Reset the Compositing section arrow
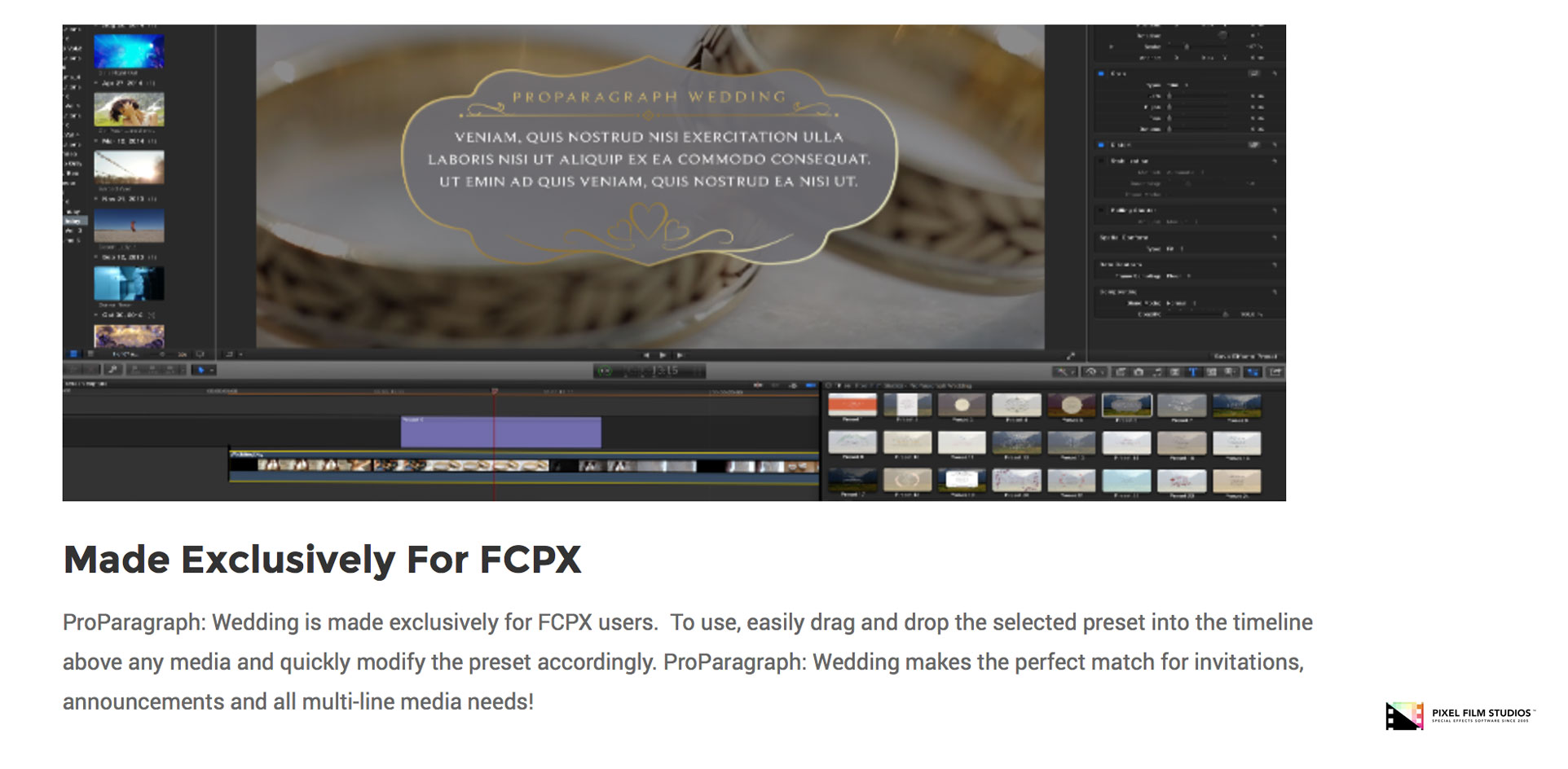Screen dimensions: 1568x769 (x=1275, y=291)
